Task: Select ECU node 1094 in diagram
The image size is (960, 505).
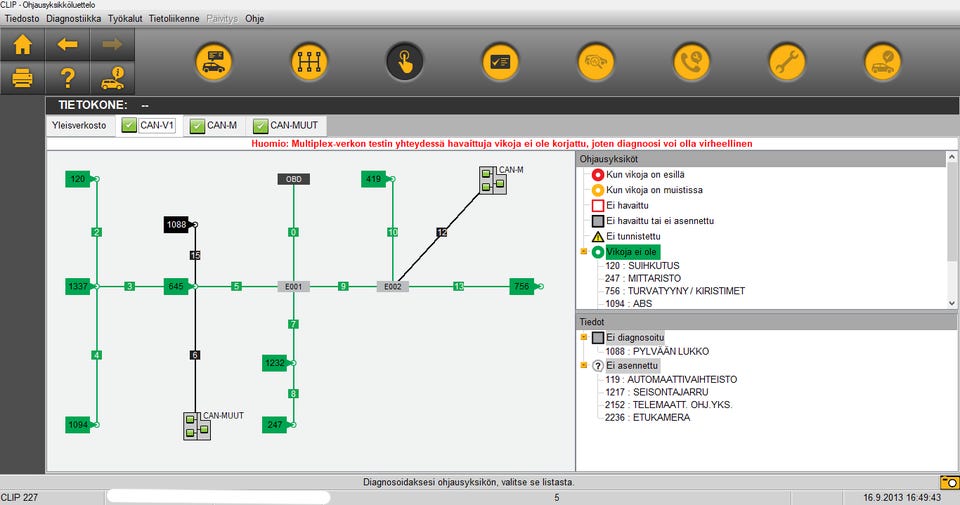Action: point(78,424)
